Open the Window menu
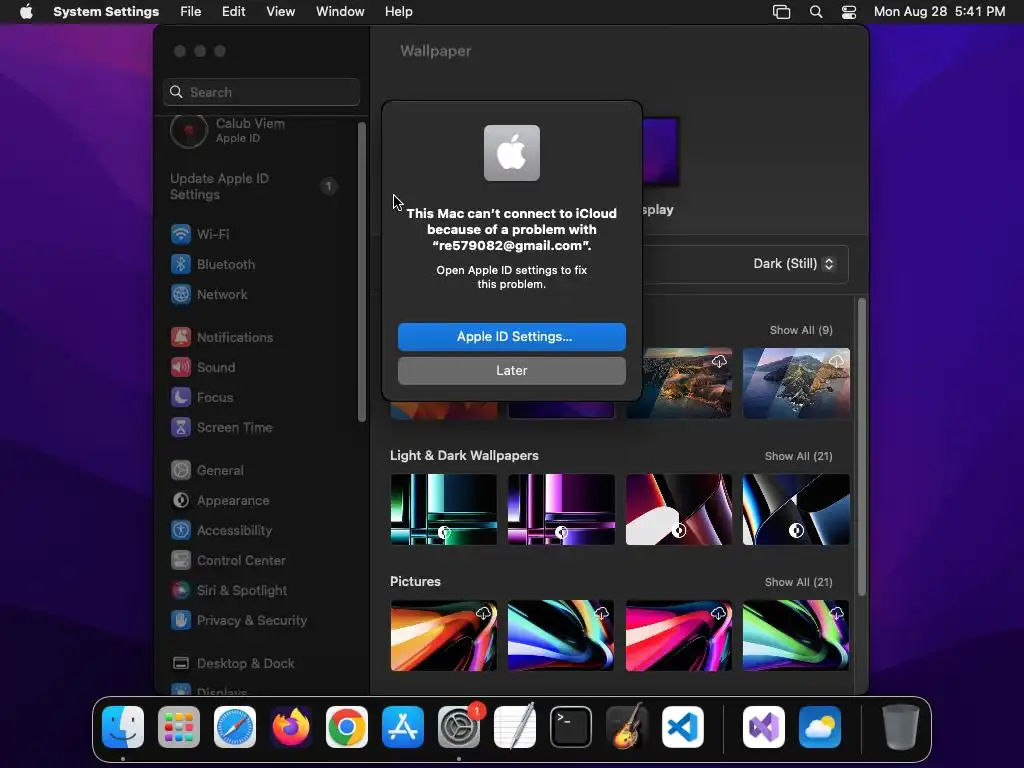Screen dimensions: 1024x768 click(340, 12)
